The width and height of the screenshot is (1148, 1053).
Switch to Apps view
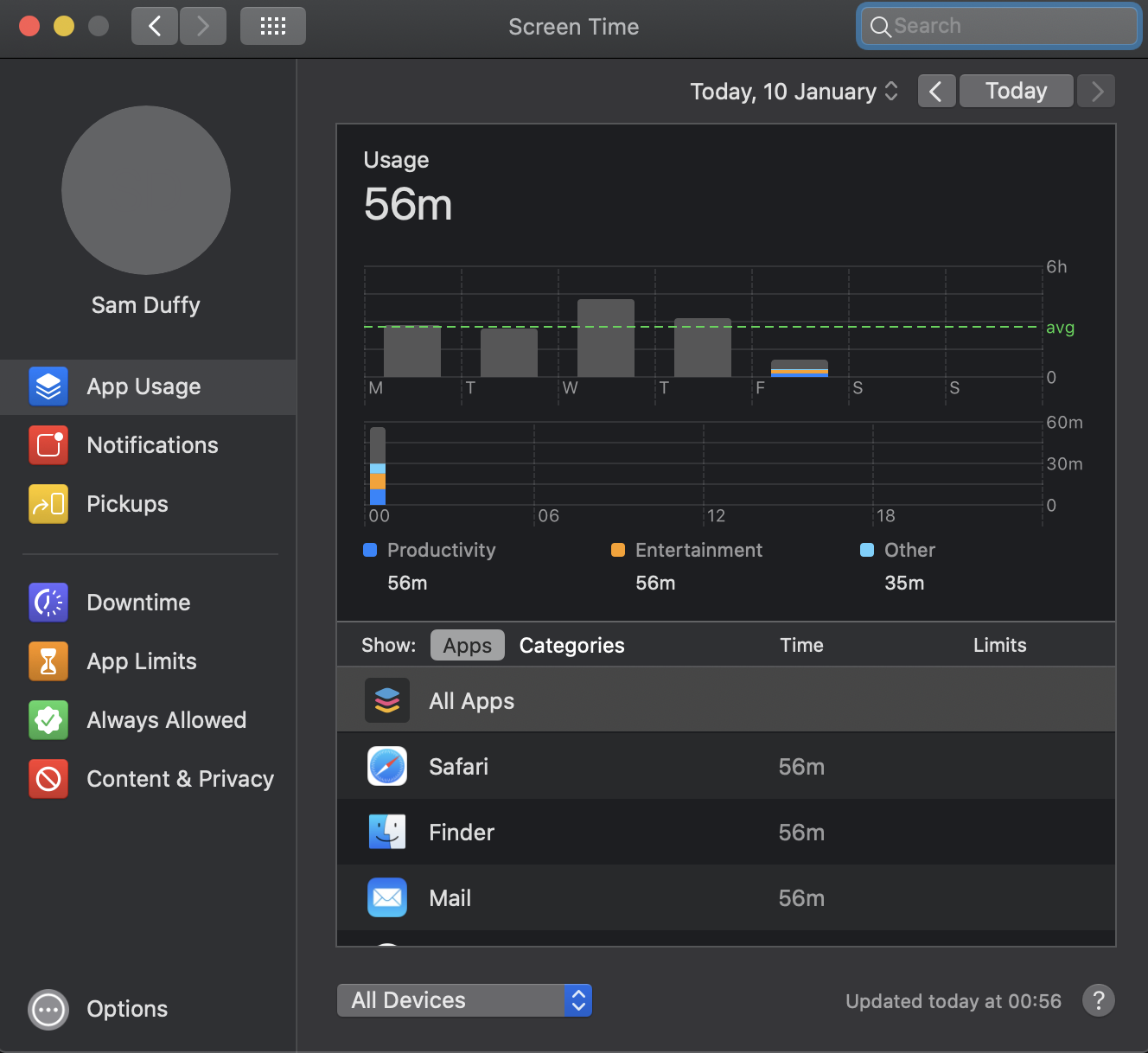click(x=468, y=646)
